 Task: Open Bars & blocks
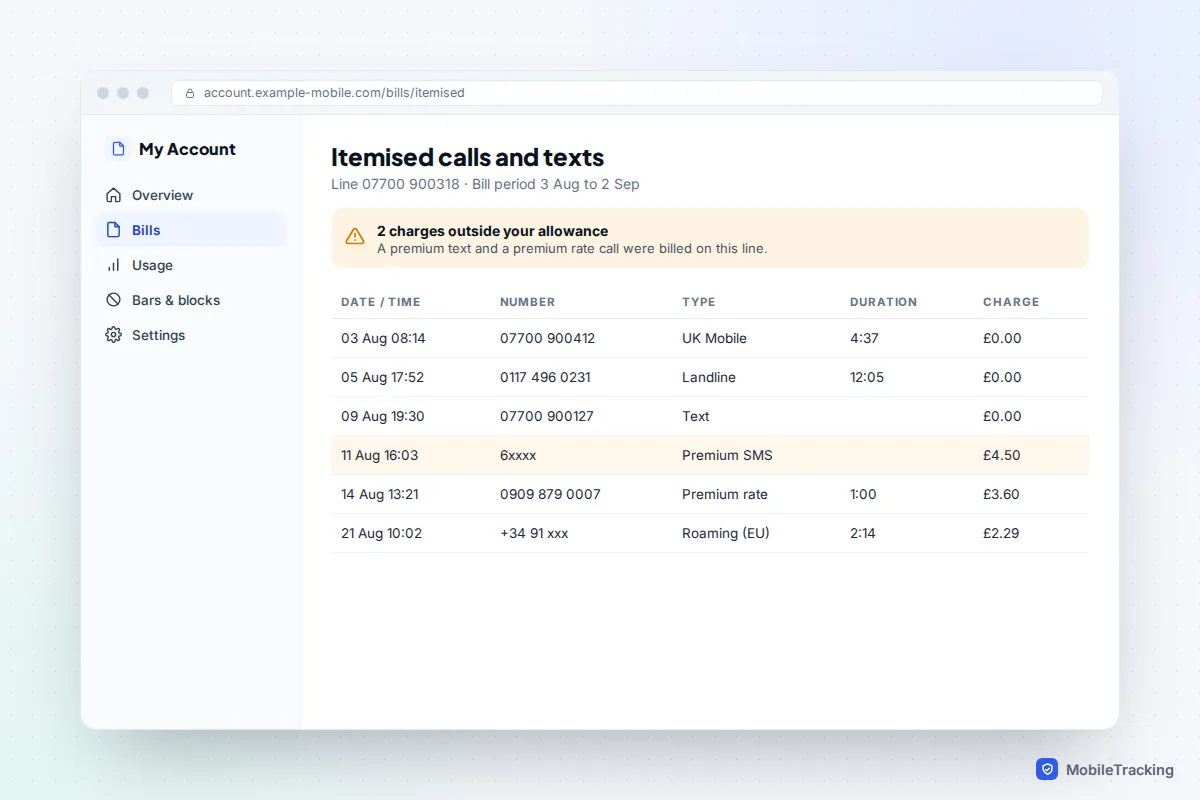[190, 300]
